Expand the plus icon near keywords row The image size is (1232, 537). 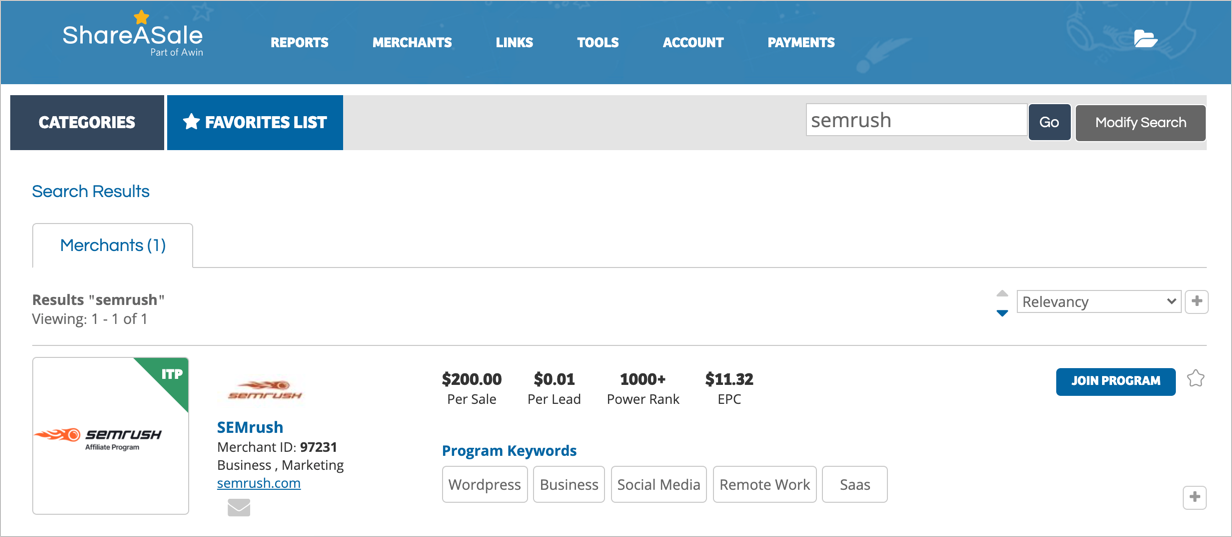pos(1194,497)
